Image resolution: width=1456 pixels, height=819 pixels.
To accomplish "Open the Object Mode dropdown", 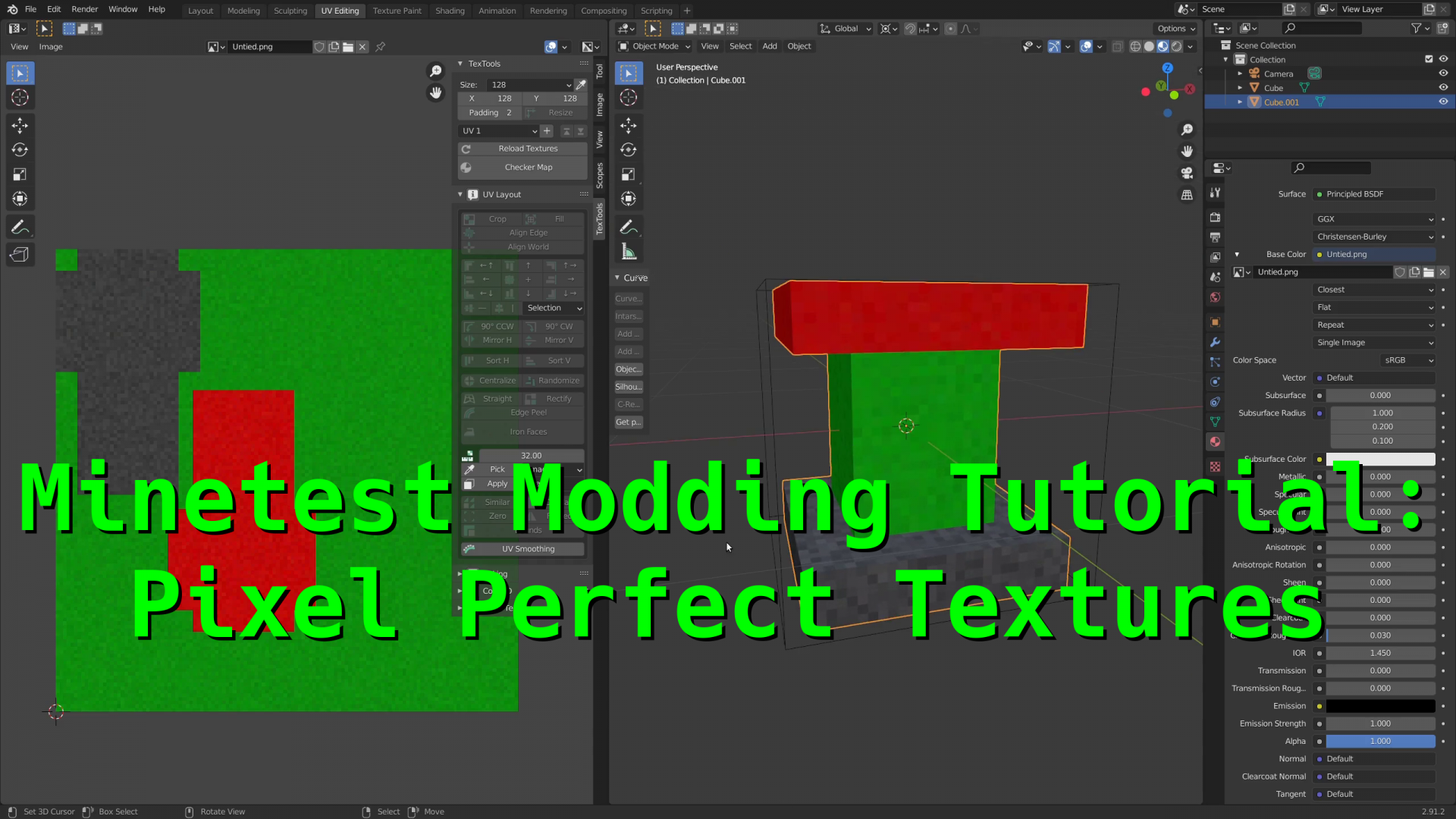I will pyautogui.click(x=654, y=46).
